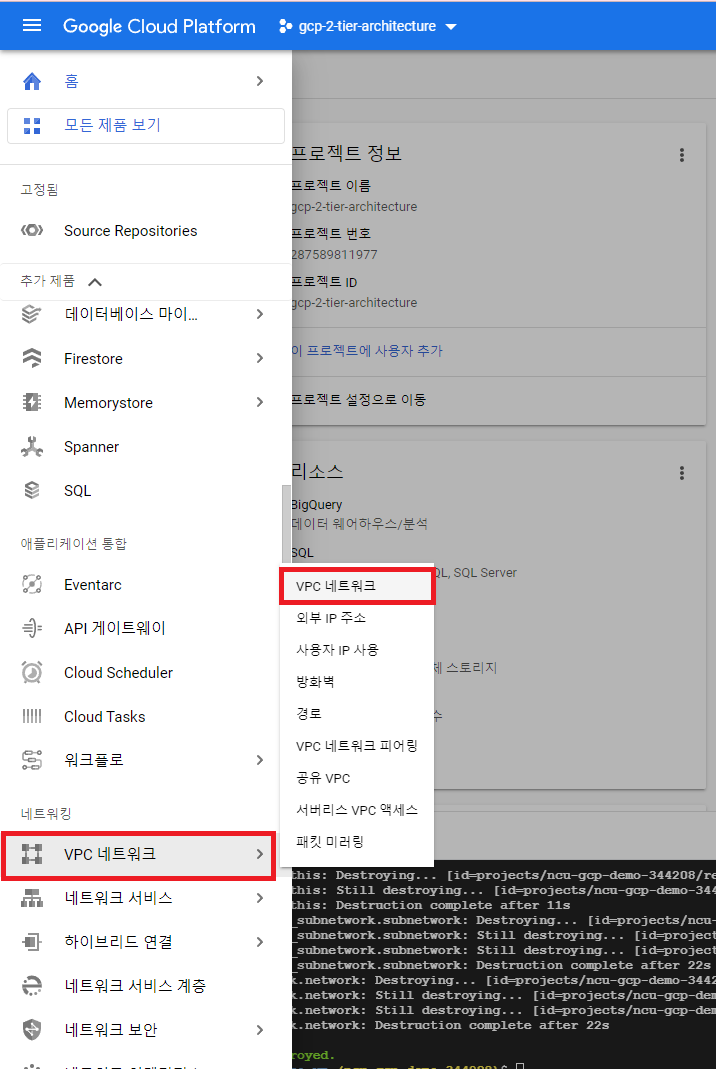Click the Cloud Tasks bars icon
This screenshot has height=1069, width=716.
tap(32, 716)
